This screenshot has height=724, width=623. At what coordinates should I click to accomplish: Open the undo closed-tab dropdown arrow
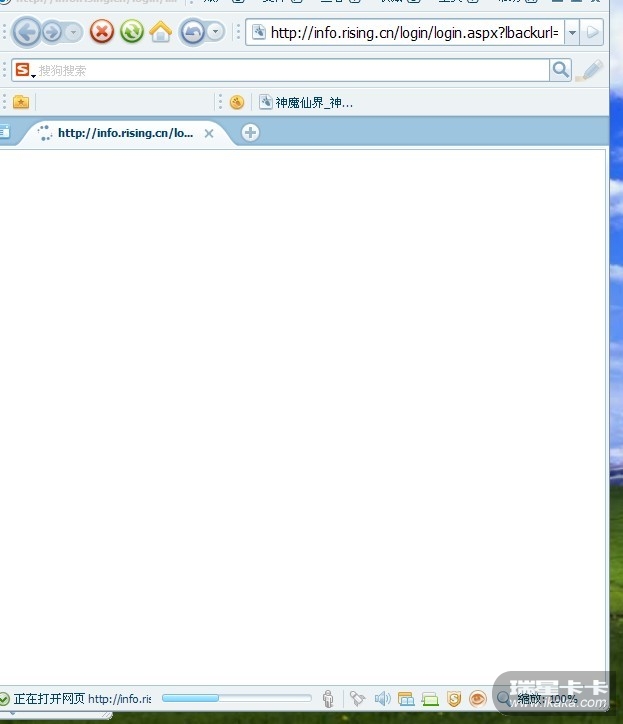pos(215,32)
